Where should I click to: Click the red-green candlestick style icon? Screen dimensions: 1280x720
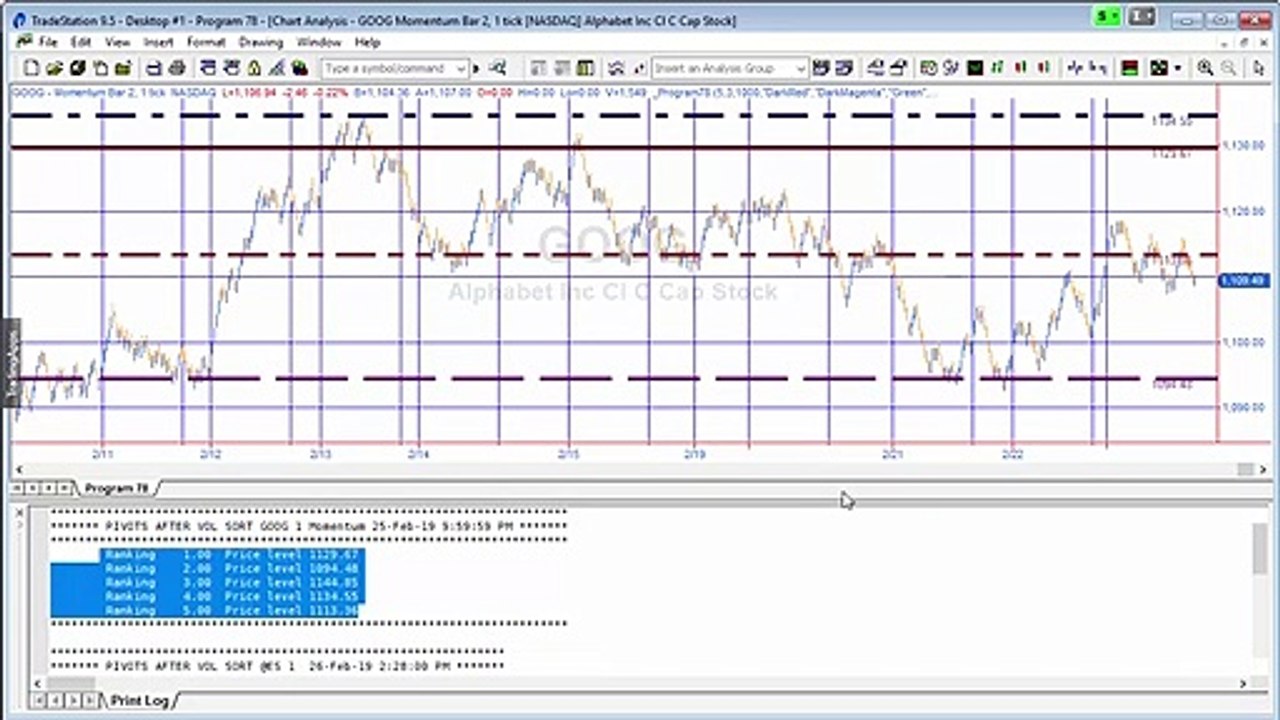pyautogui.click(x=1020, y=68)
